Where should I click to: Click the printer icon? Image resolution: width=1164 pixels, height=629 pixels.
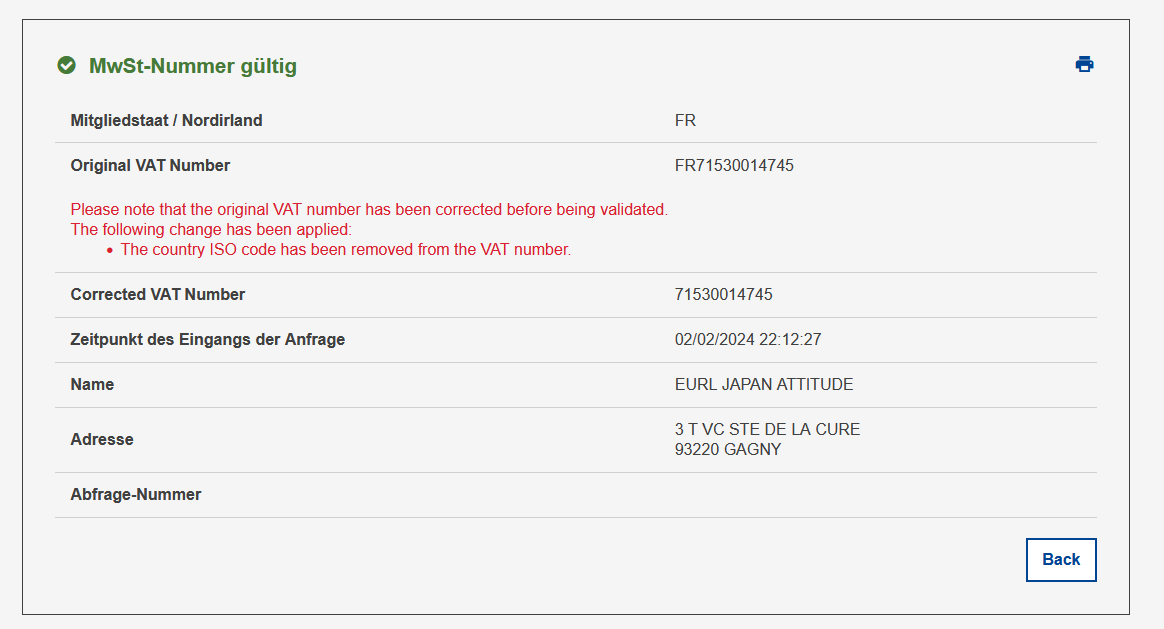(x=1084, y=65)
